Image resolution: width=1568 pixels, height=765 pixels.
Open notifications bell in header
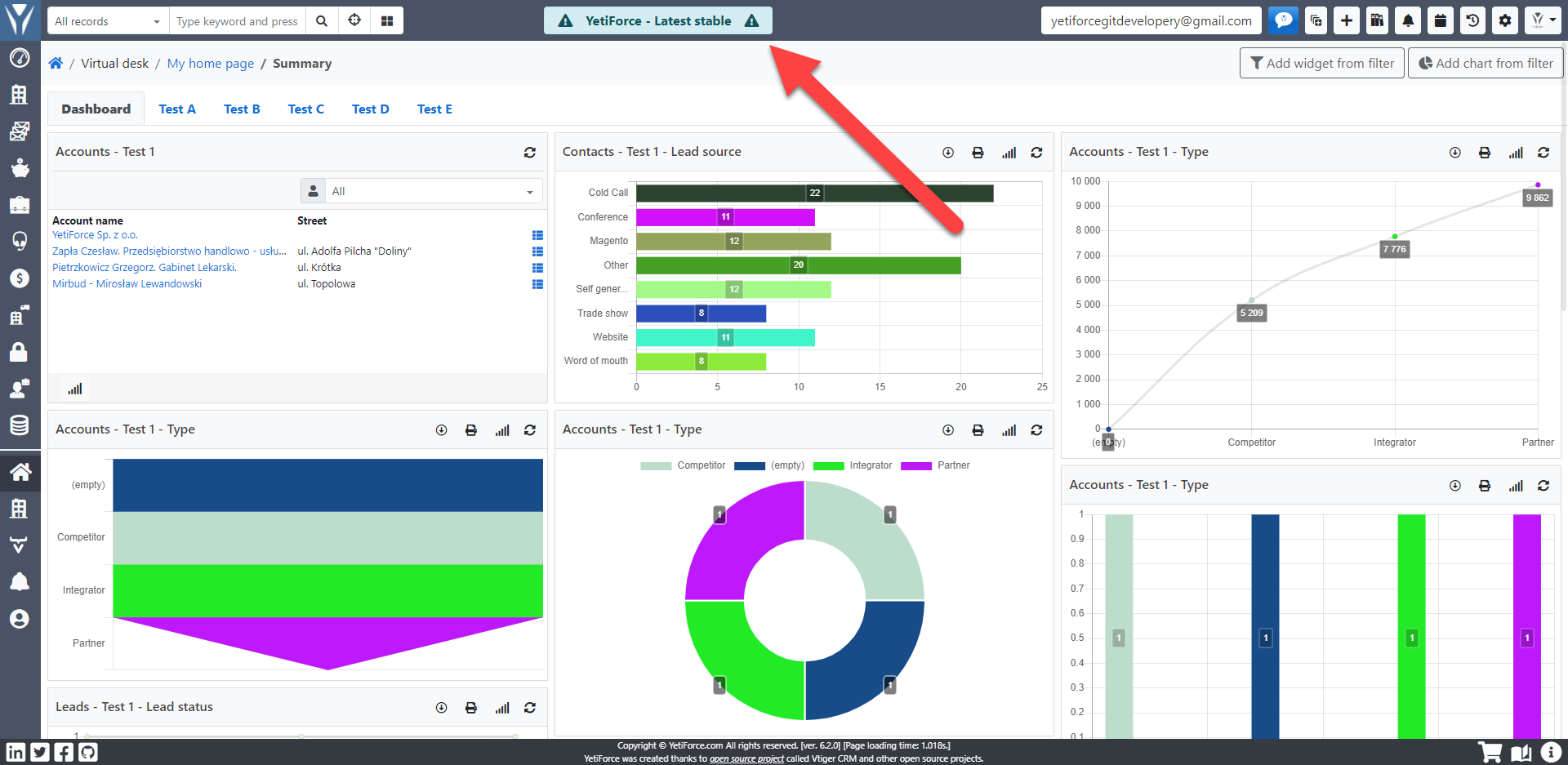pyautogui.click(x=1408, y=20)
